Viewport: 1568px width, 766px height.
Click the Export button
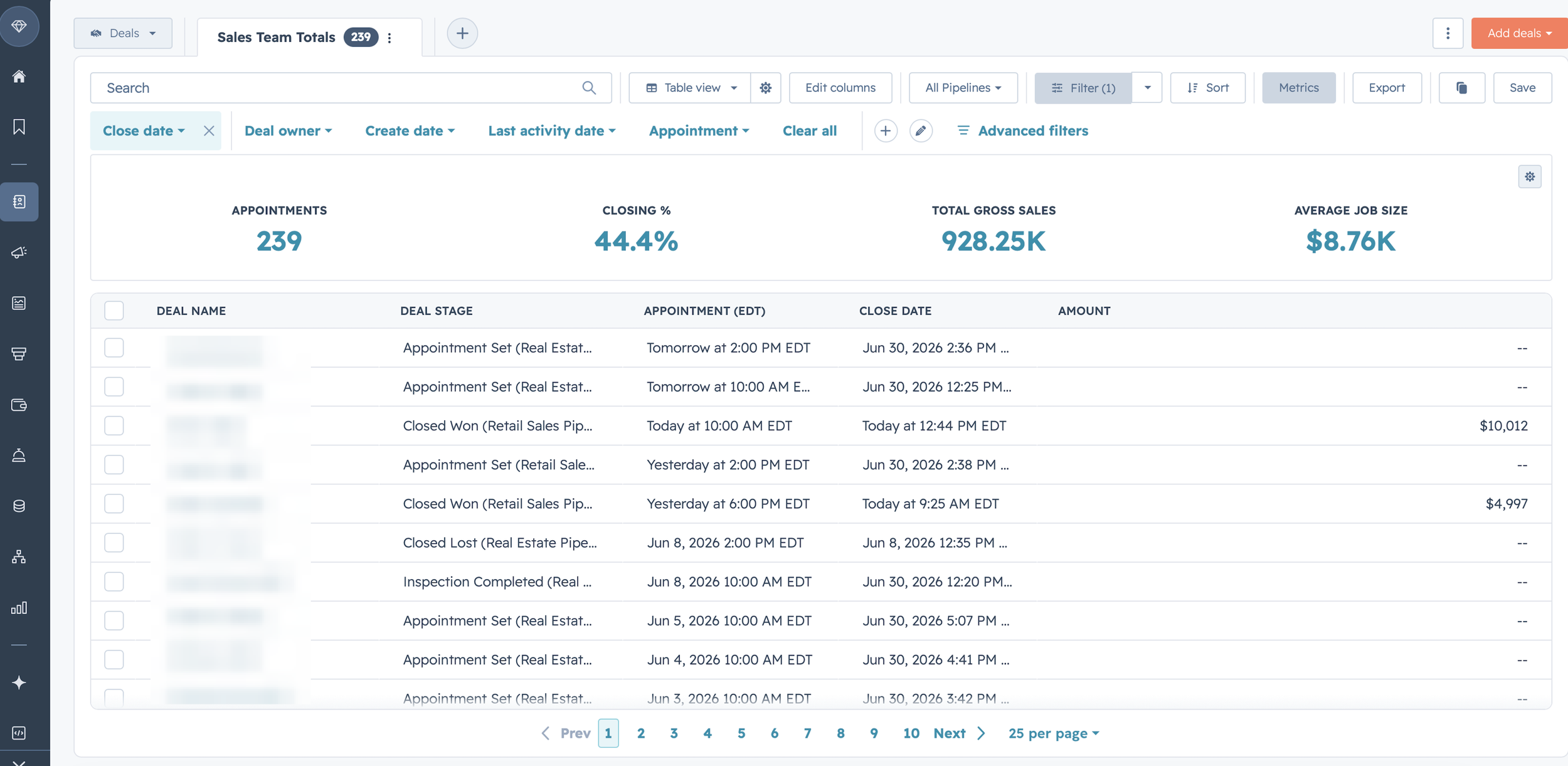click(1387, 88)
